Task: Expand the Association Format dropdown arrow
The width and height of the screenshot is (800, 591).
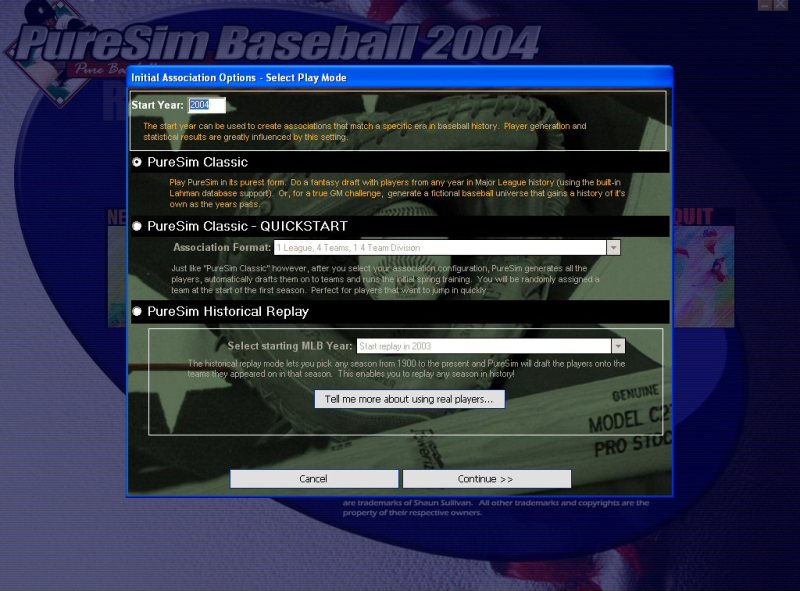Action: [x=613, y=247]
